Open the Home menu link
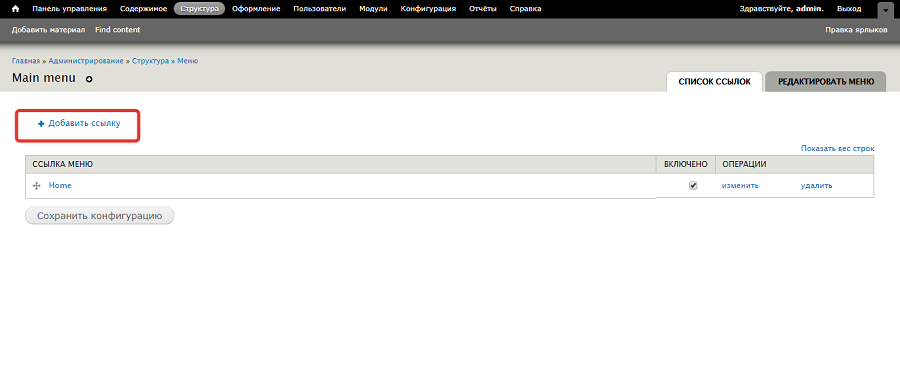 60,185
